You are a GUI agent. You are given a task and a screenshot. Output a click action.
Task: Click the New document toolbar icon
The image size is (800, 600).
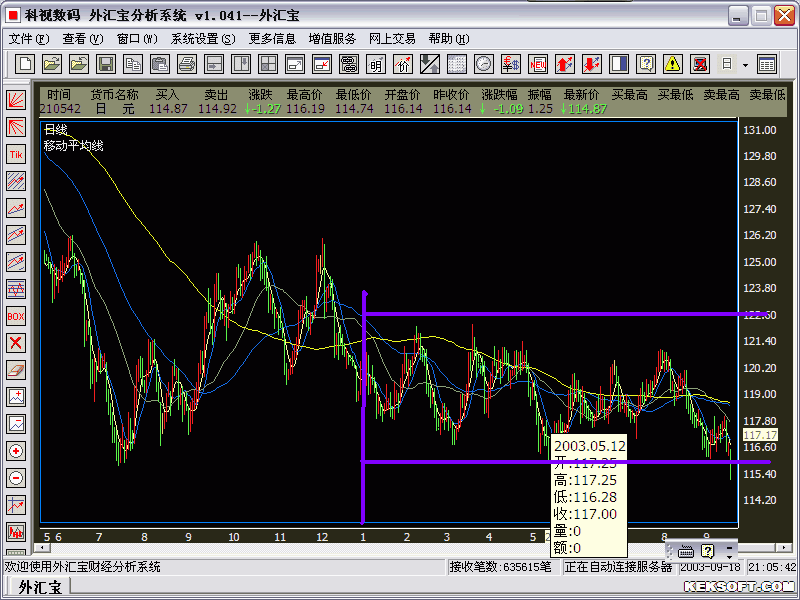click(25, 64)
